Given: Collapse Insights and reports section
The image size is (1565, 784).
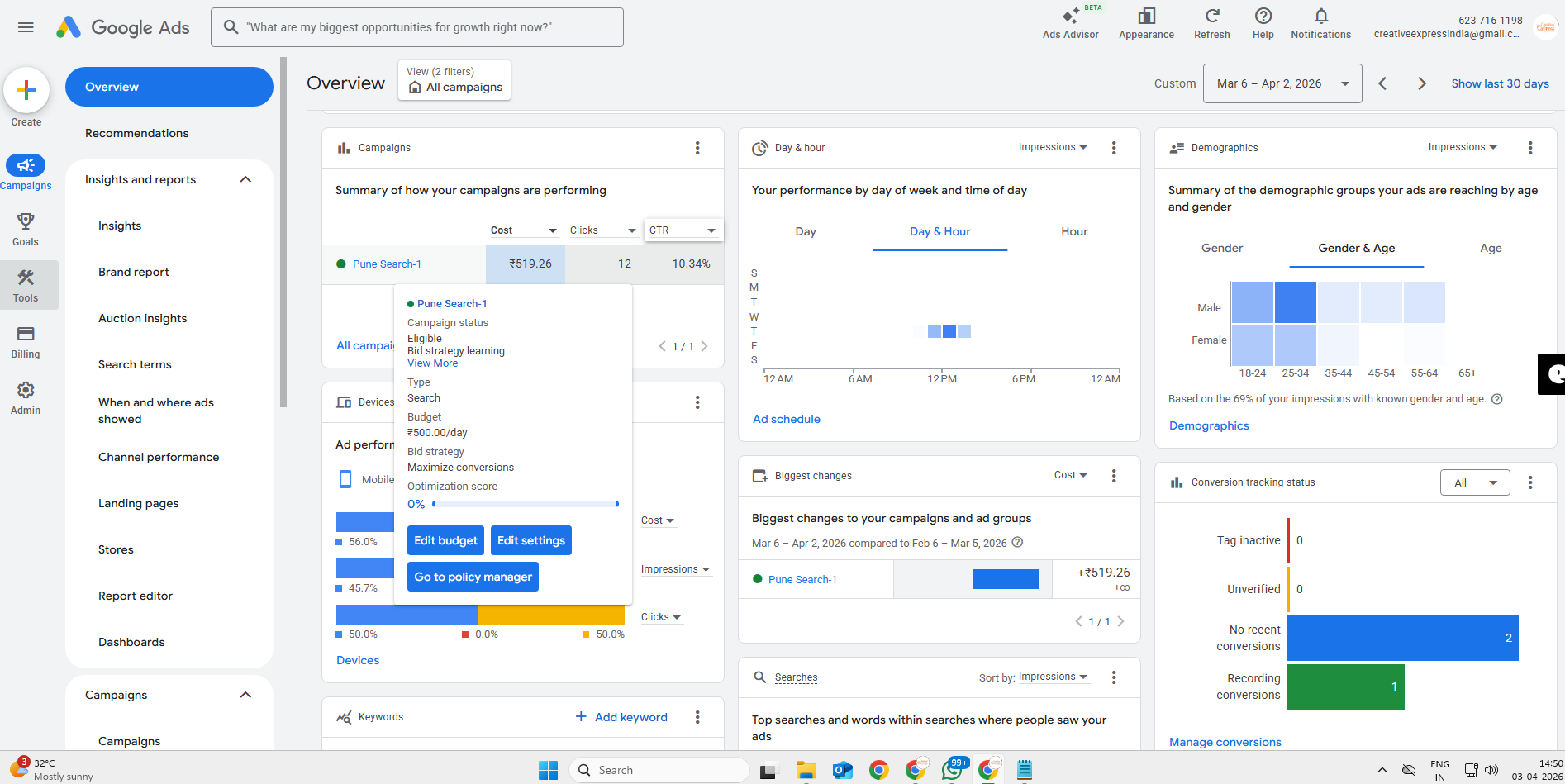Looking at the screenshot, I should pos(245,179).
